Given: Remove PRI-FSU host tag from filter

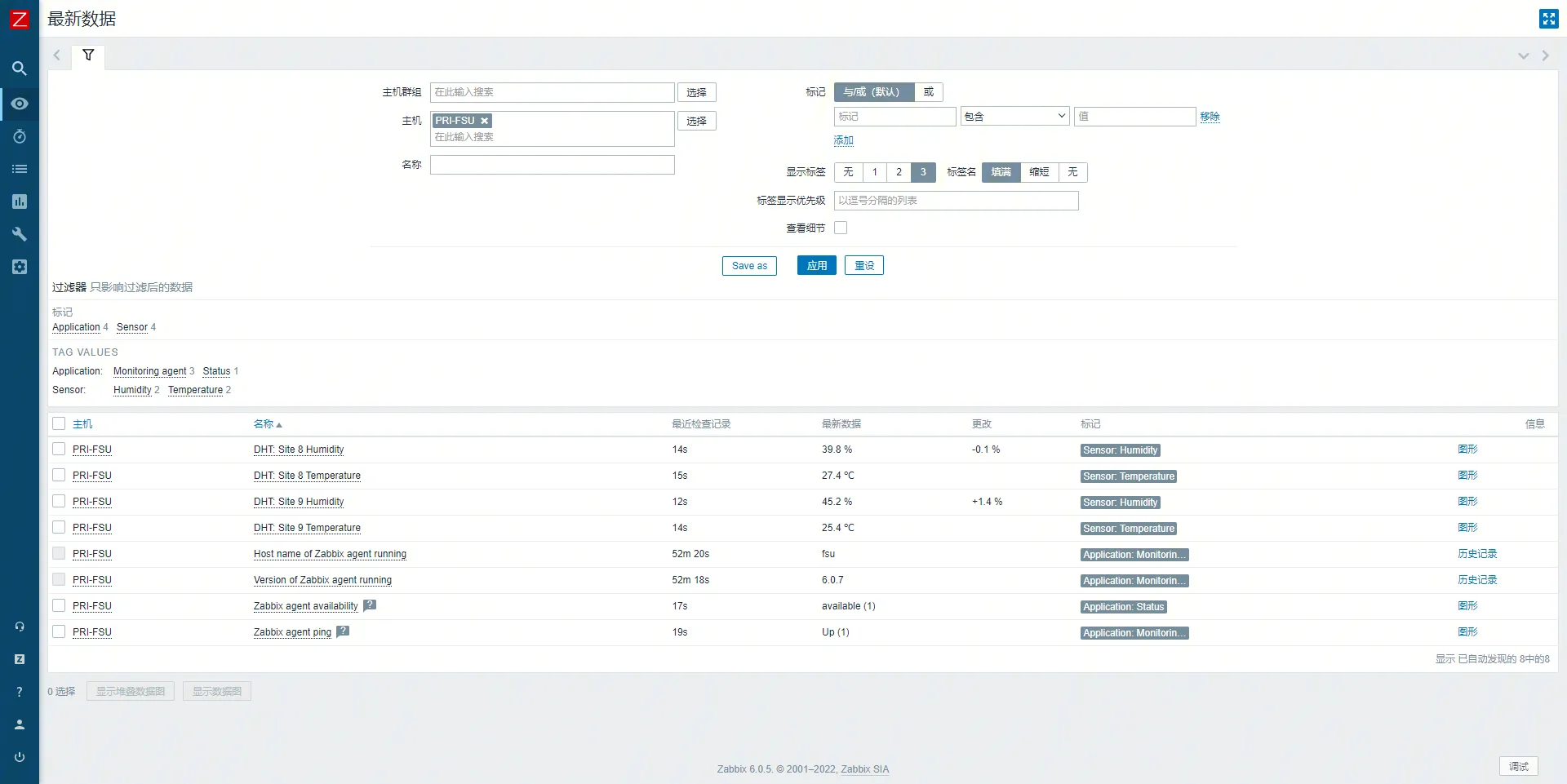Looking at the screenshot, I should coord(484,121).
